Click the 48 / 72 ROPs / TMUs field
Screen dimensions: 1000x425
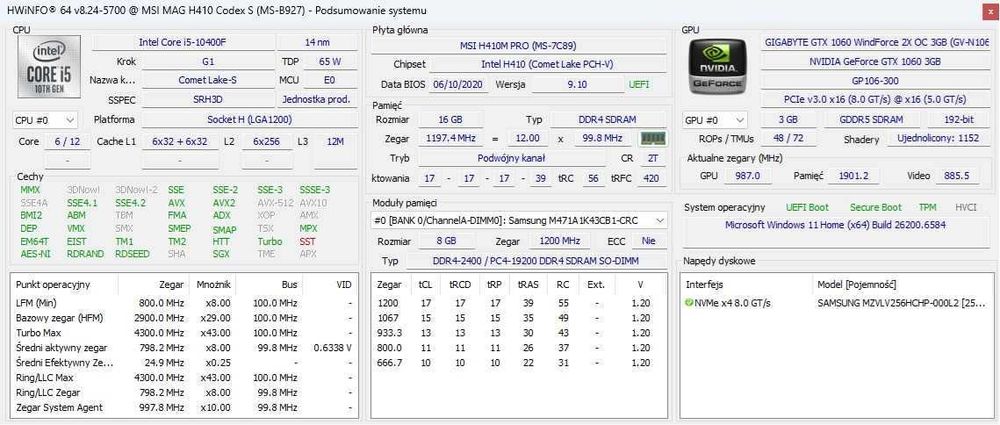786,138
